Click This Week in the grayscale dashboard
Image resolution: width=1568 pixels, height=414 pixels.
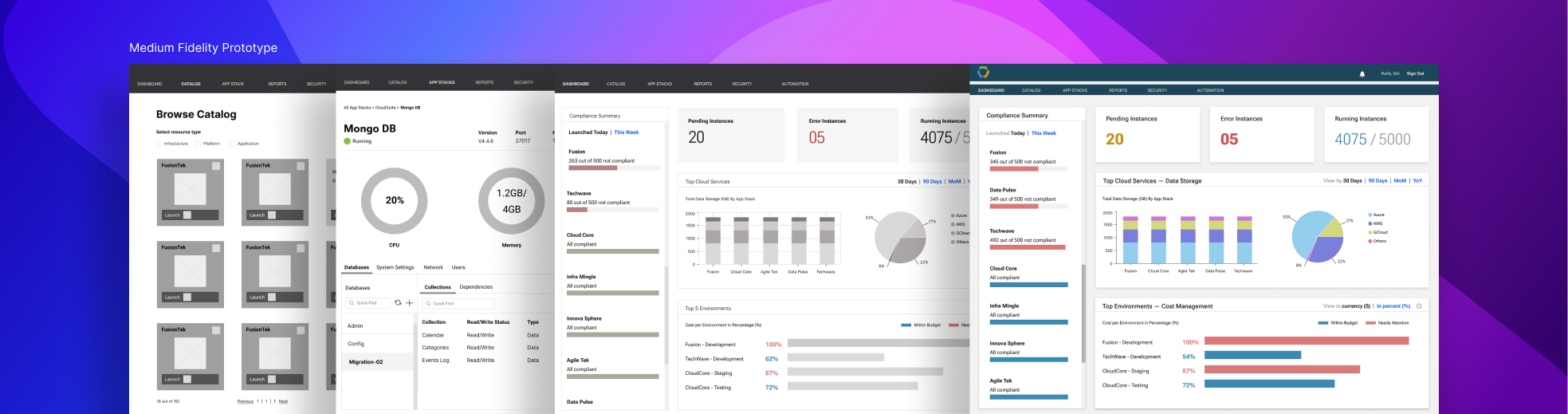(x=627, y=132)
